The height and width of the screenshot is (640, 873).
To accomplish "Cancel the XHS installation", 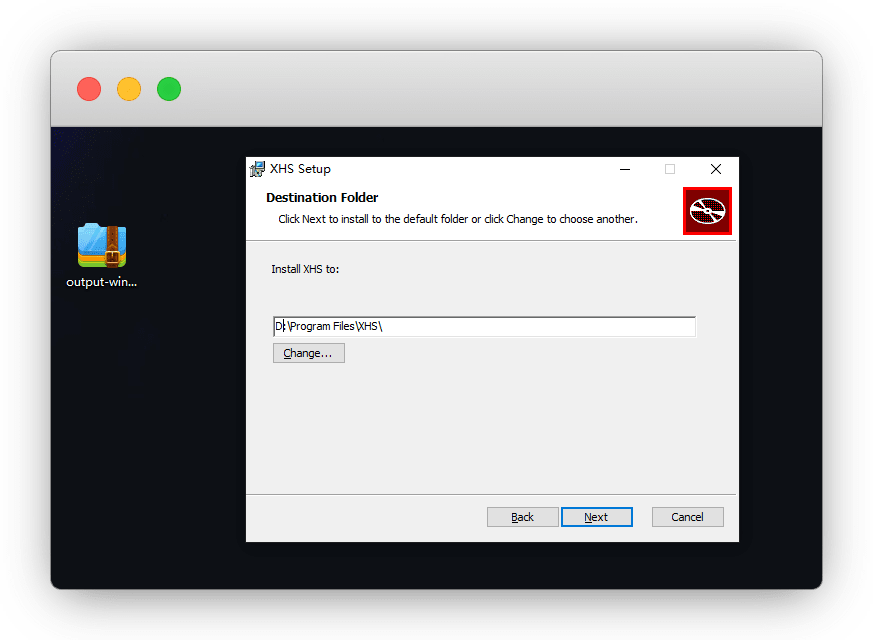I will pyautogui.click(x=687, y=517).
